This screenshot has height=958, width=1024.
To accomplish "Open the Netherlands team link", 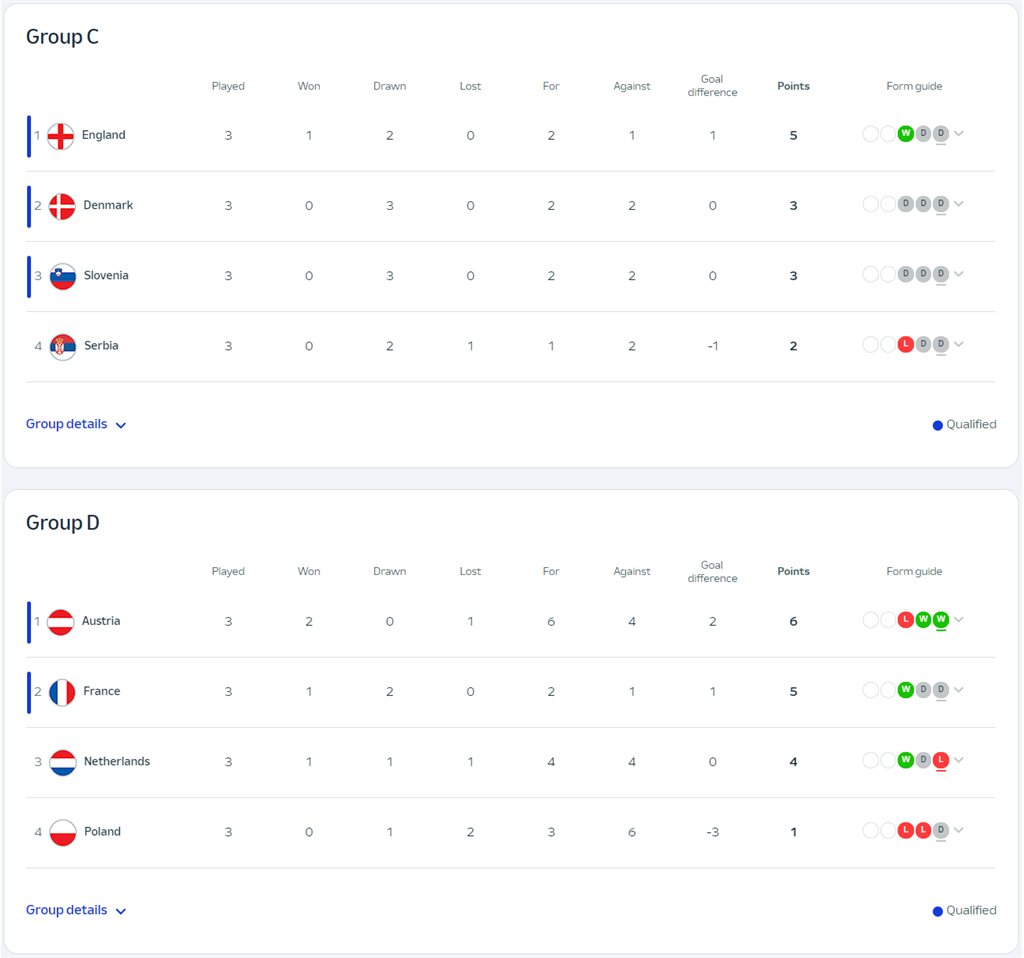I will click(117, 761).
